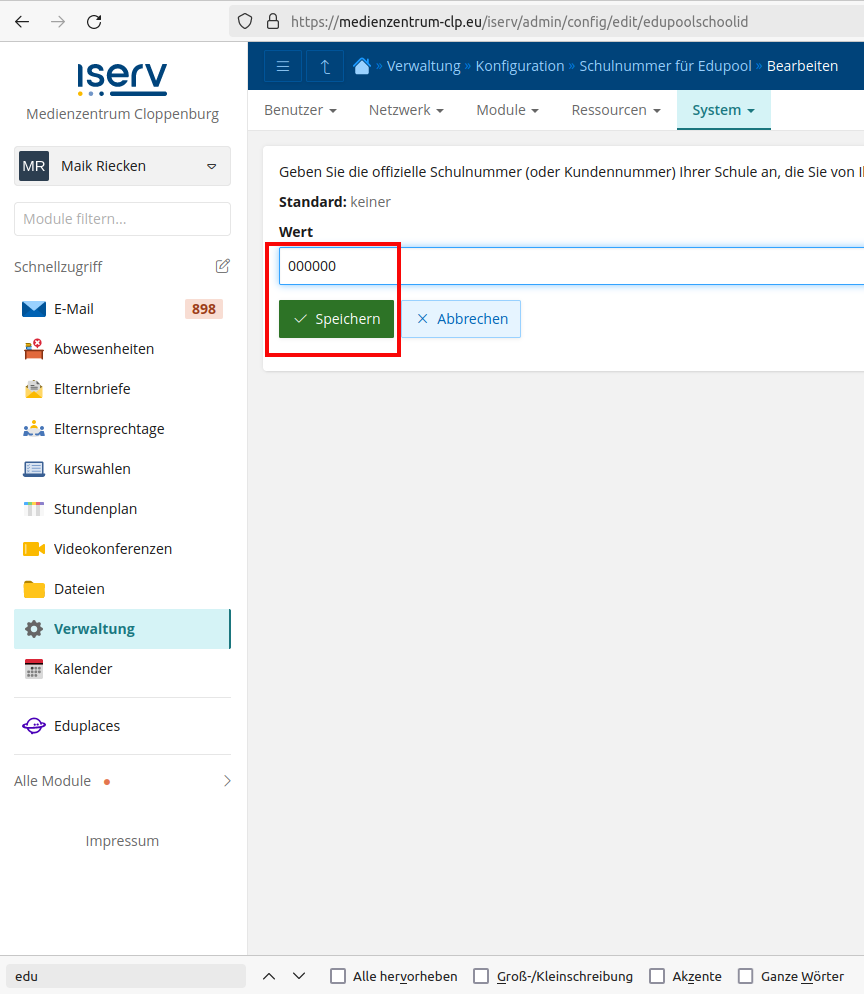Enable the 'Alle hervorheben' checkbox
The width and height of the screenshot is (864, 994).
click(338, 976)
